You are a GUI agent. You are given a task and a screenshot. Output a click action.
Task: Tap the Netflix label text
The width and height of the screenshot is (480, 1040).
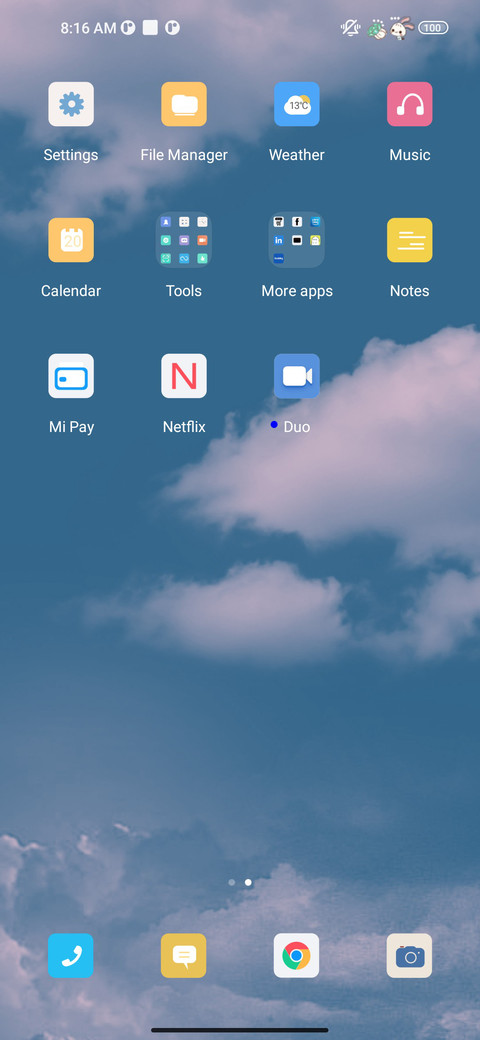point(184,427)
